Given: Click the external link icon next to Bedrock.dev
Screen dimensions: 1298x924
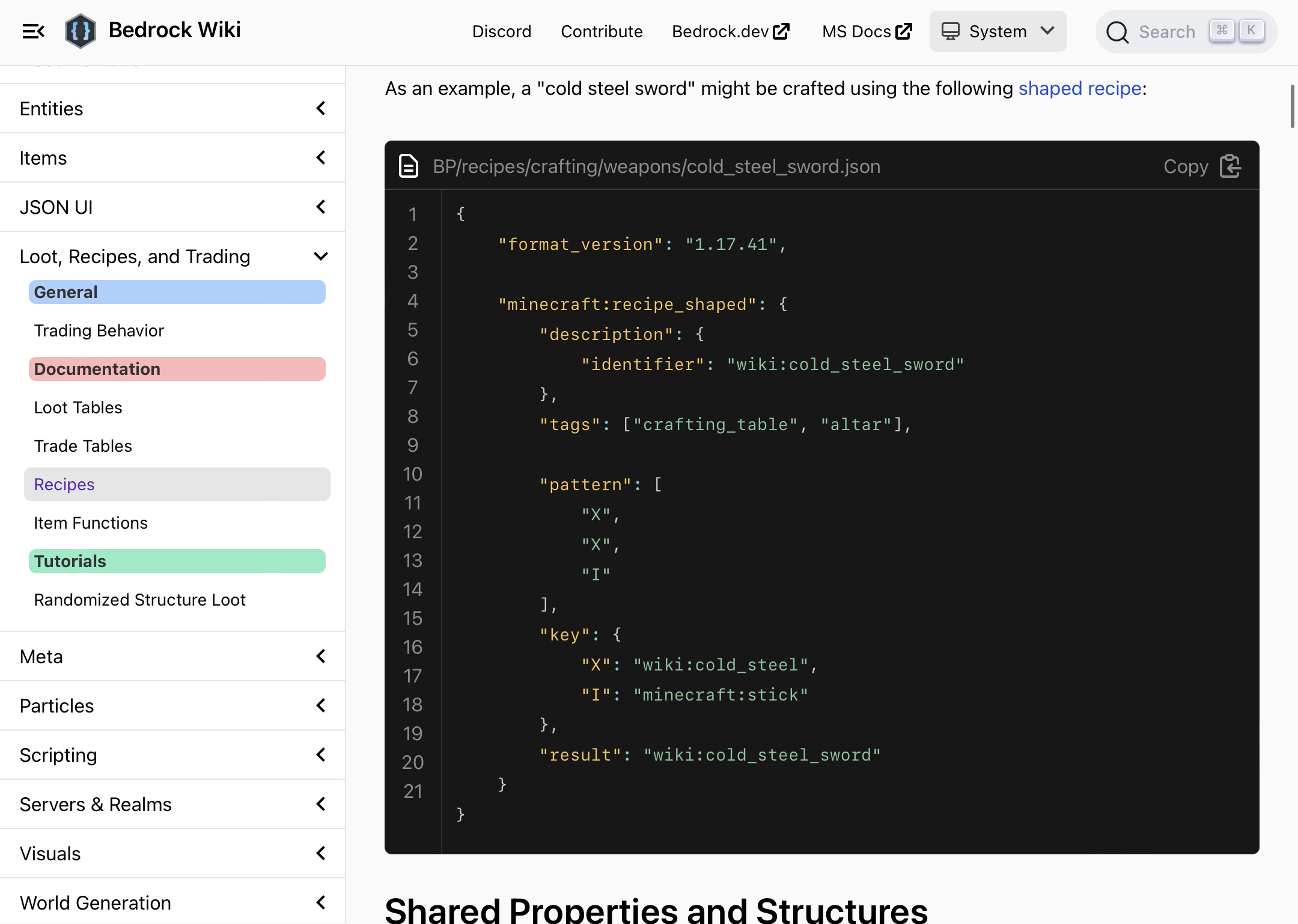Looking at the screenshot, I should pos(781,31).
